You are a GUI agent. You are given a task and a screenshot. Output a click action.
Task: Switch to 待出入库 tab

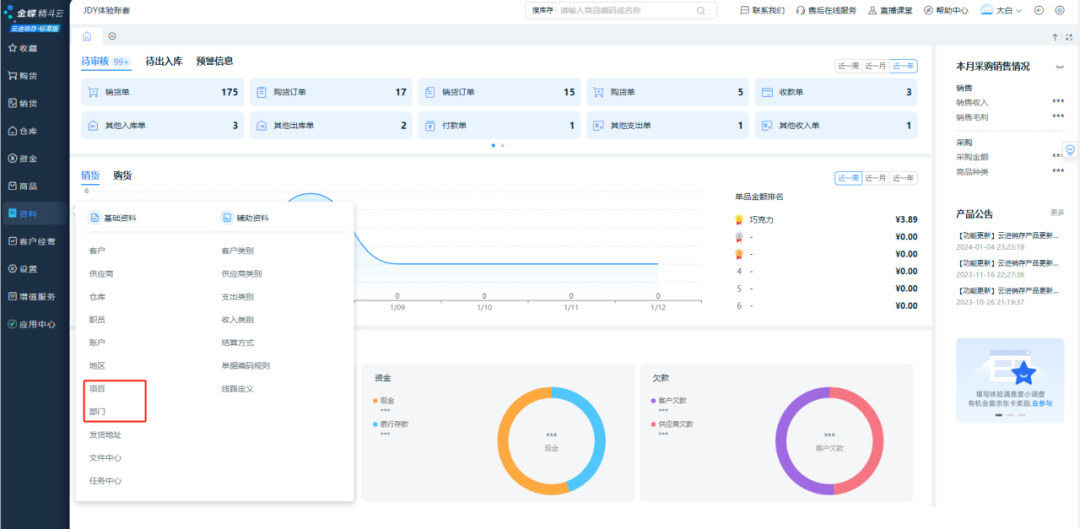[164, 61]
